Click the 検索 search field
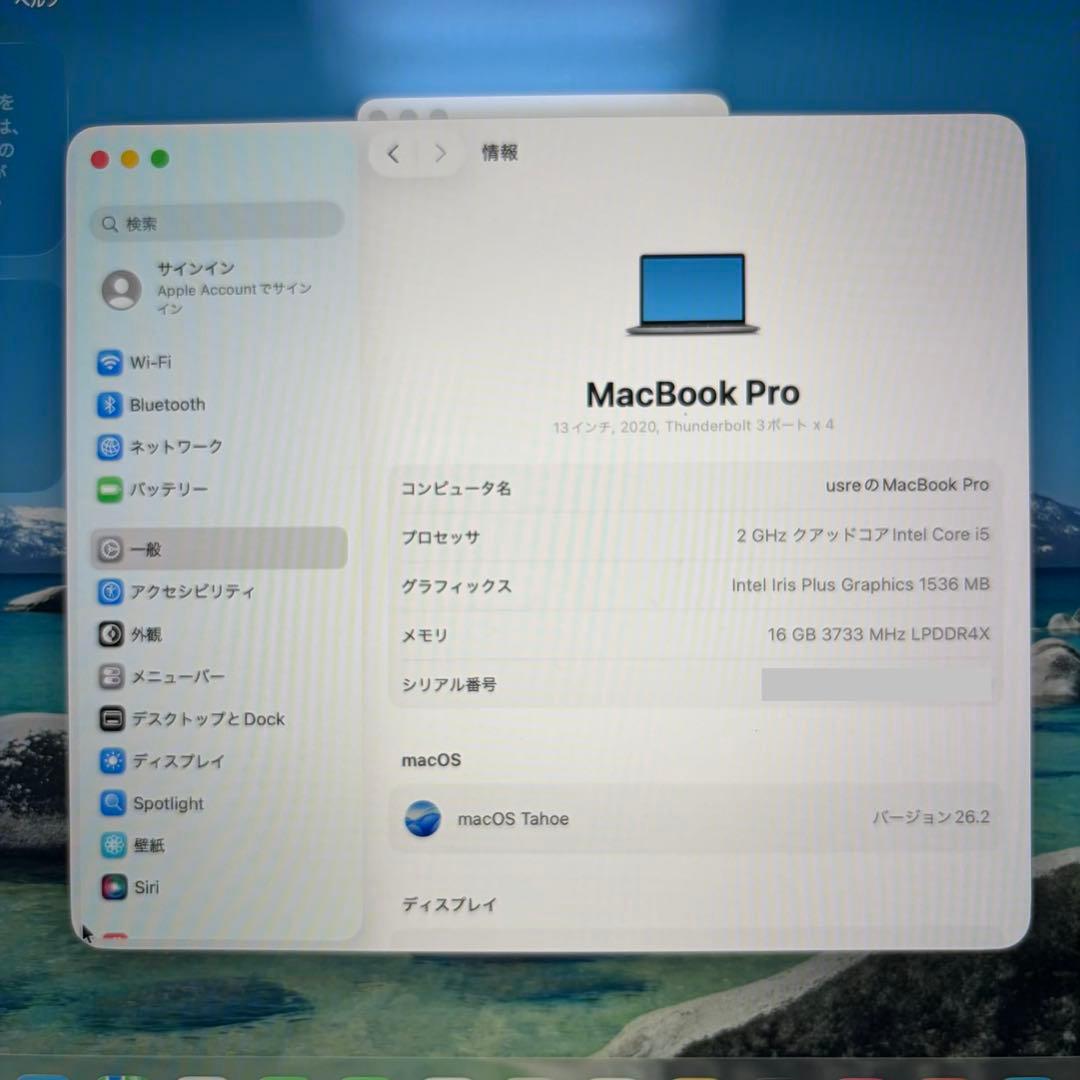The image size is (1080, 1080). (216, 223)
